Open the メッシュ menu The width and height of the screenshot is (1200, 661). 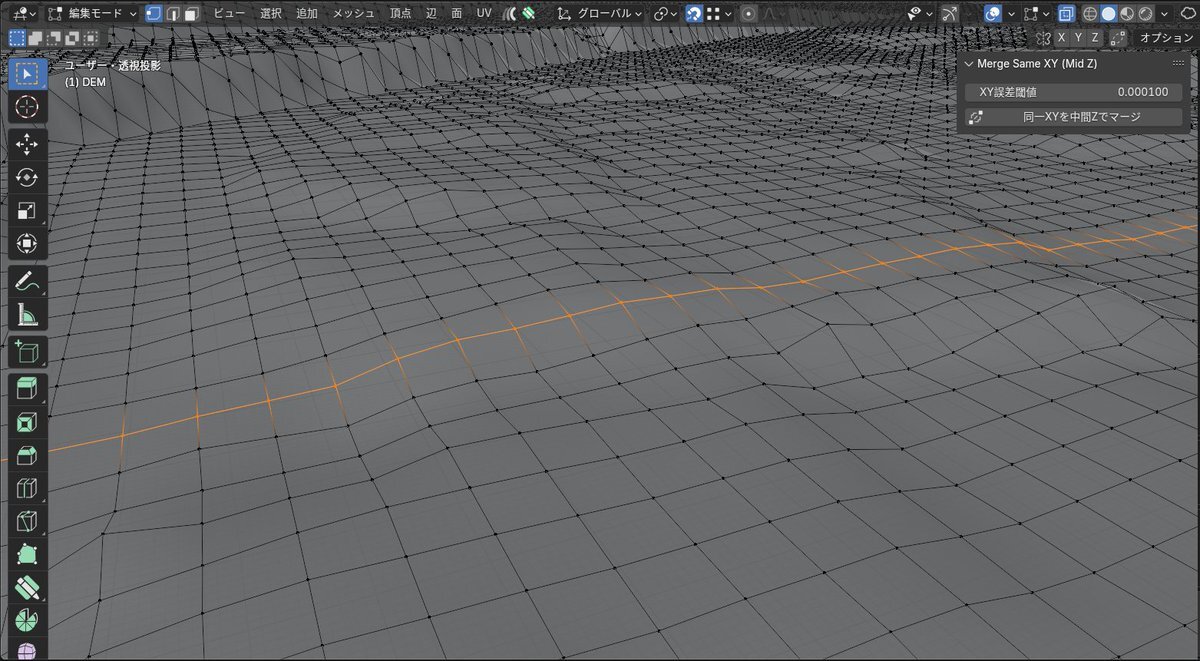point(354,14)
